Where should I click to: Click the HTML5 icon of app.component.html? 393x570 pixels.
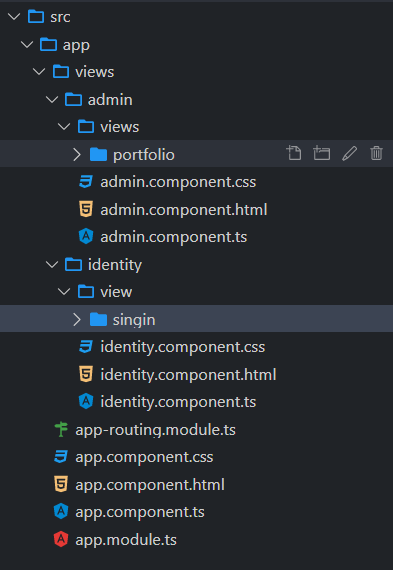pyautogui.click(x=61, y=484)
